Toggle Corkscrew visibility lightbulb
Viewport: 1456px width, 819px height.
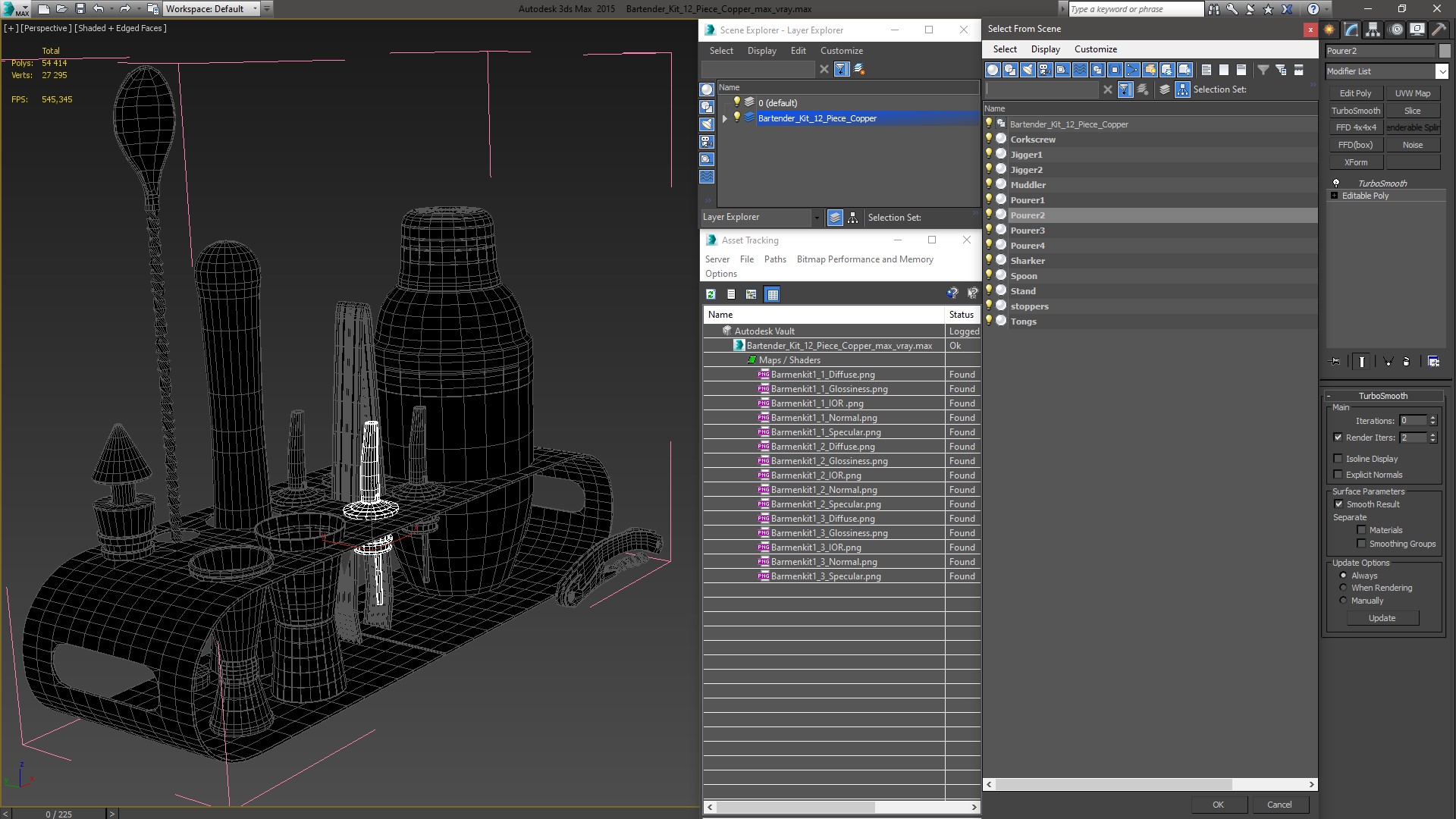tap(989, 139)
